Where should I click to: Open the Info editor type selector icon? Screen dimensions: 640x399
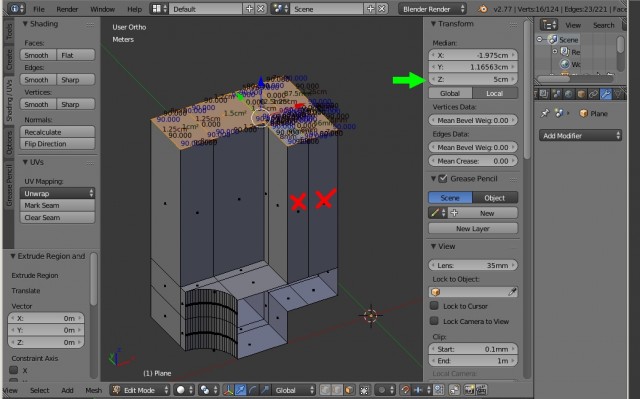click(16, 9)
